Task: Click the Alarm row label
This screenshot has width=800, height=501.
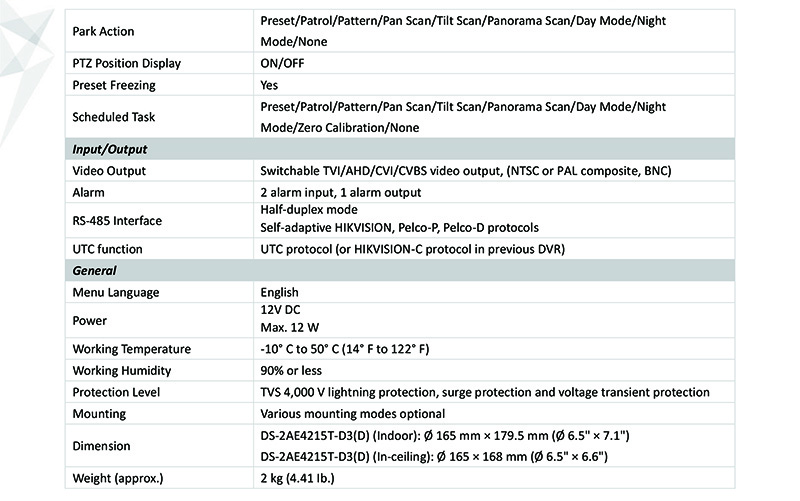Action: click(89, 192)
